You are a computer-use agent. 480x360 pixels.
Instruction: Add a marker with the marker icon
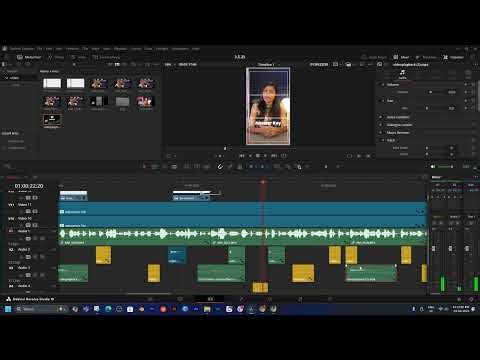[x=262, y=166]
